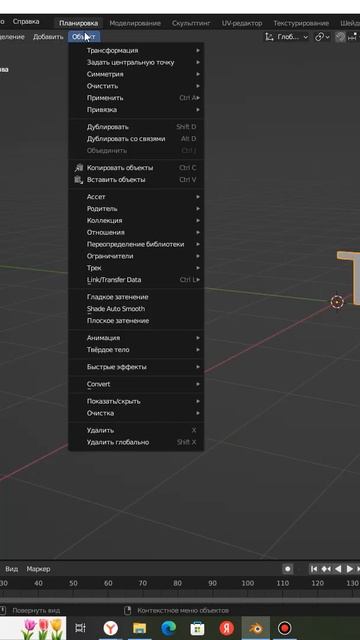360x640 pixels.
Task: Open Yandex Browser with the white Y icon
Action: click(110, 628)
